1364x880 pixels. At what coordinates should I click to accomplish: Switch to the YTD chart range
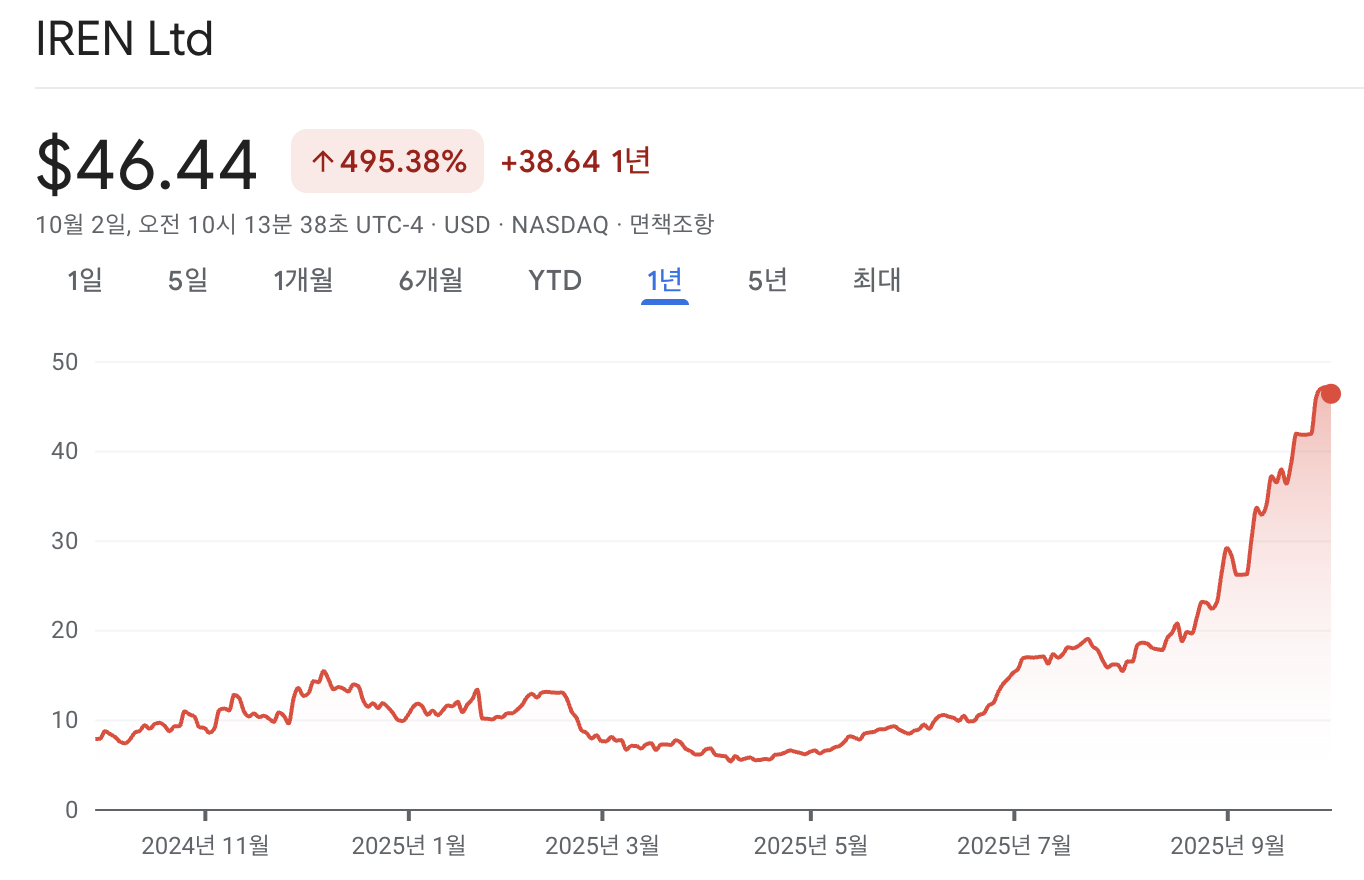coord(555,281)
